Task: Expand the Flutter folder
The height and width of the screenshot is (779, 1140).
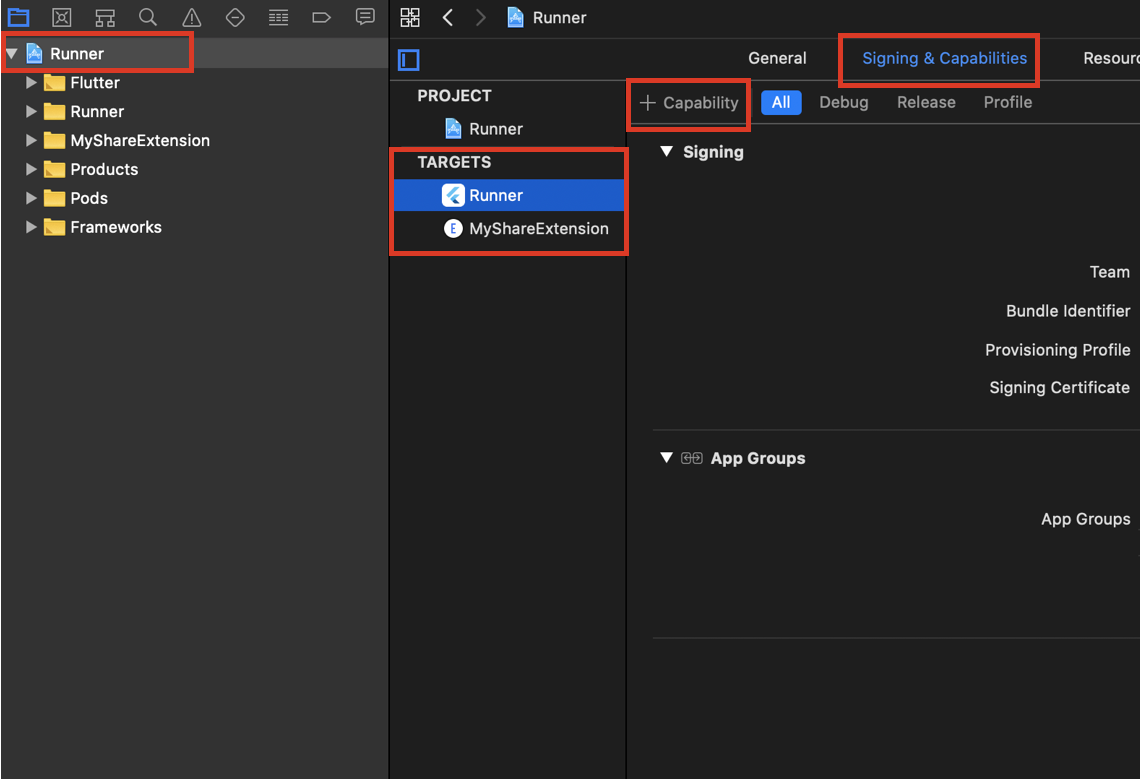Action: point(31,82)
